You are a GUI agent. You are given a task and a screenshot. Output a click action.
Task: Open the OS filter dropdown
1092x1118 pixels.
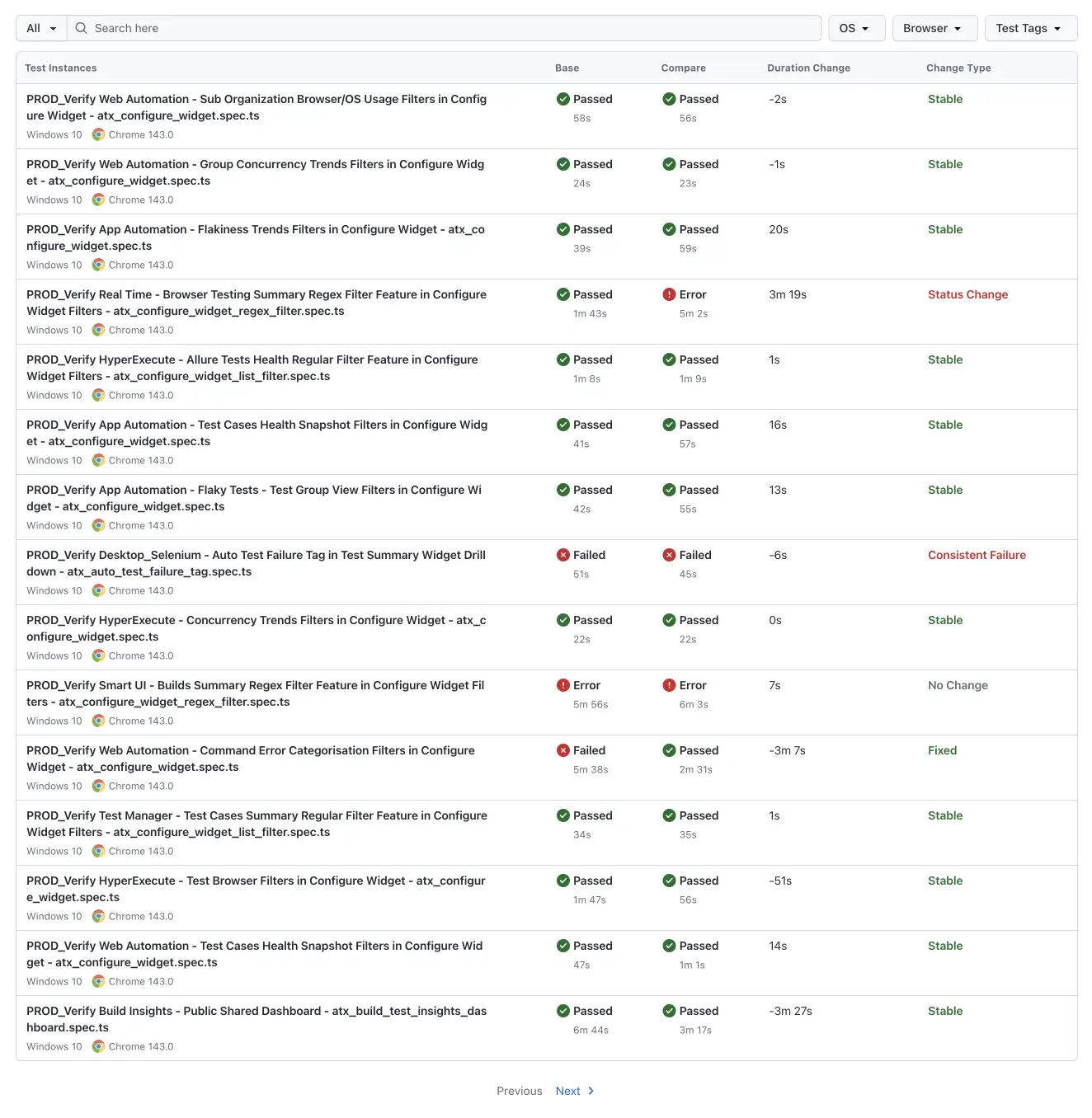(856, 28)
